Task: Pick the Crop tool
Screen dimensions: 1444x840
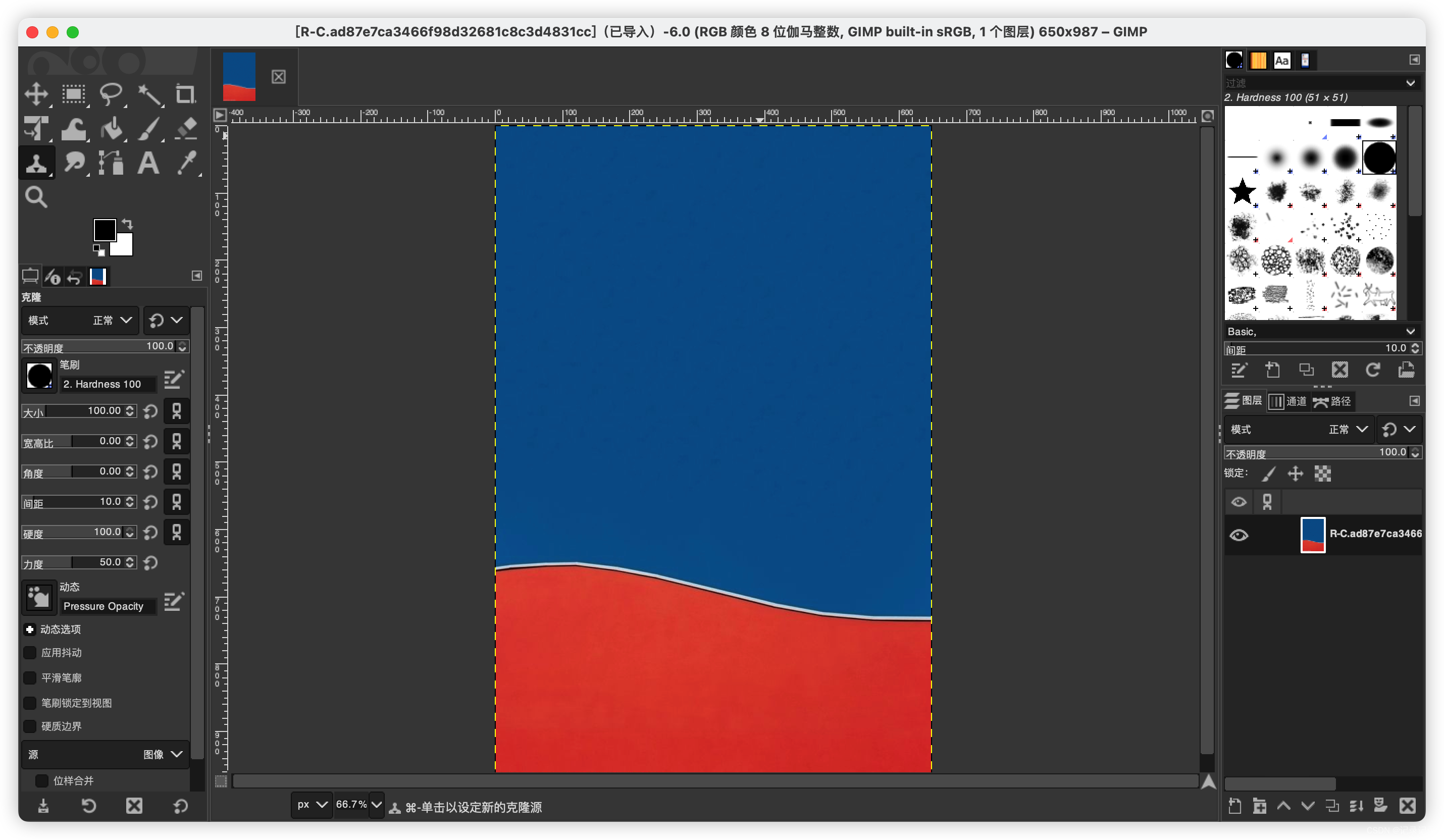Action: 185,94
